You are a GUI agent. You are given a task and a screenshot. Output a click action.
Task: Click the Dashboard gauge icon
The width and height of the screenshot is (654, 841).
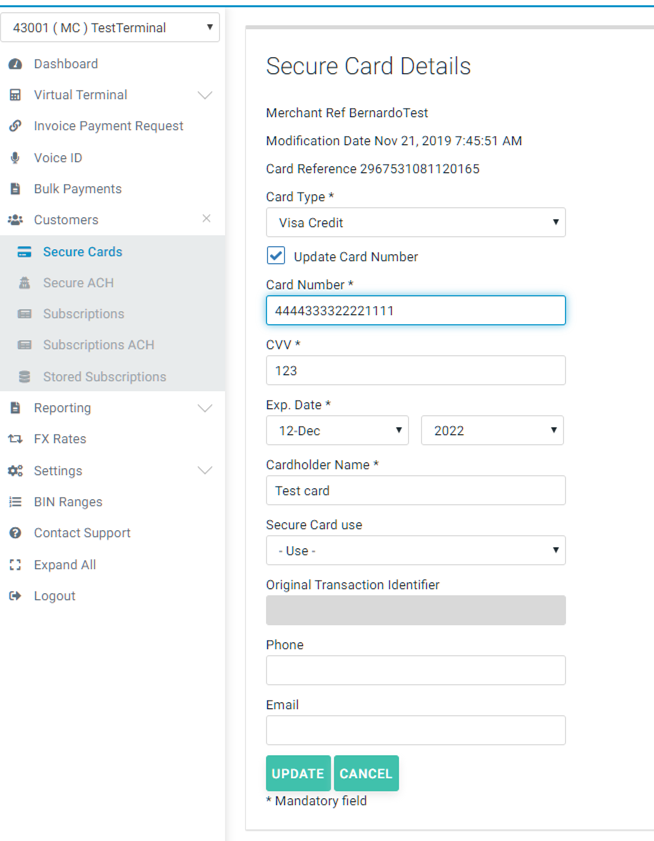[x=15, y=64]
